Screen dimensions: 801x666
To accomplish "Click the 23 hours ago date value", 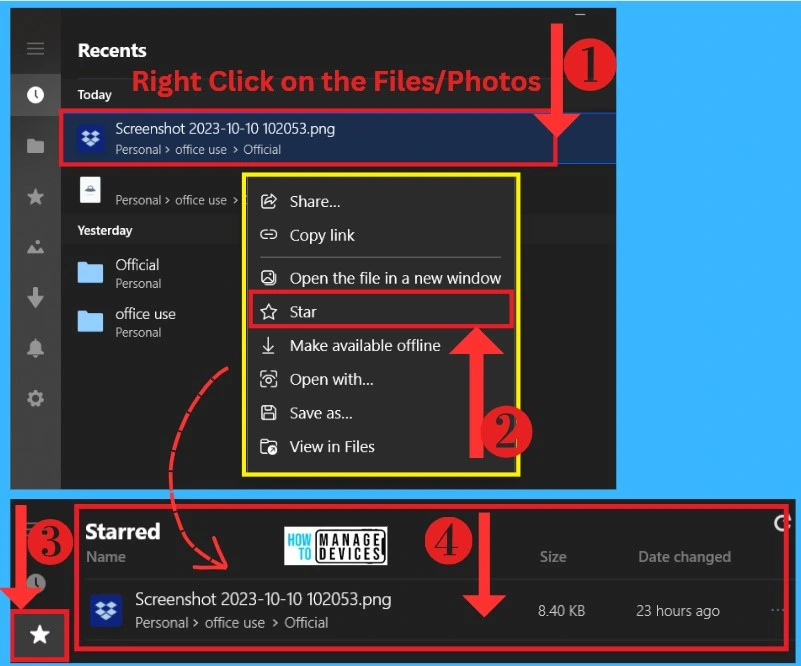I will pyautogui.click(x=678, y=610).
